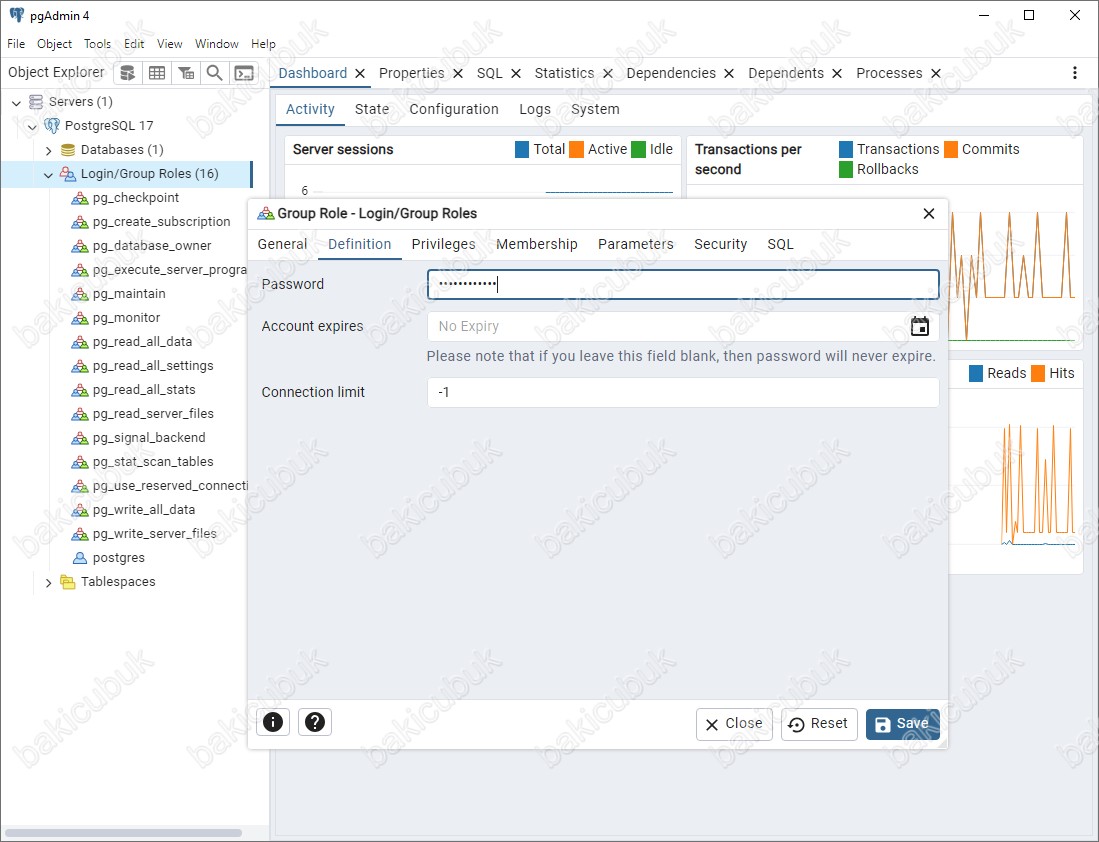Select the pg_monitor role
This screenshot has width=1099, height=842.
point(126,318)
